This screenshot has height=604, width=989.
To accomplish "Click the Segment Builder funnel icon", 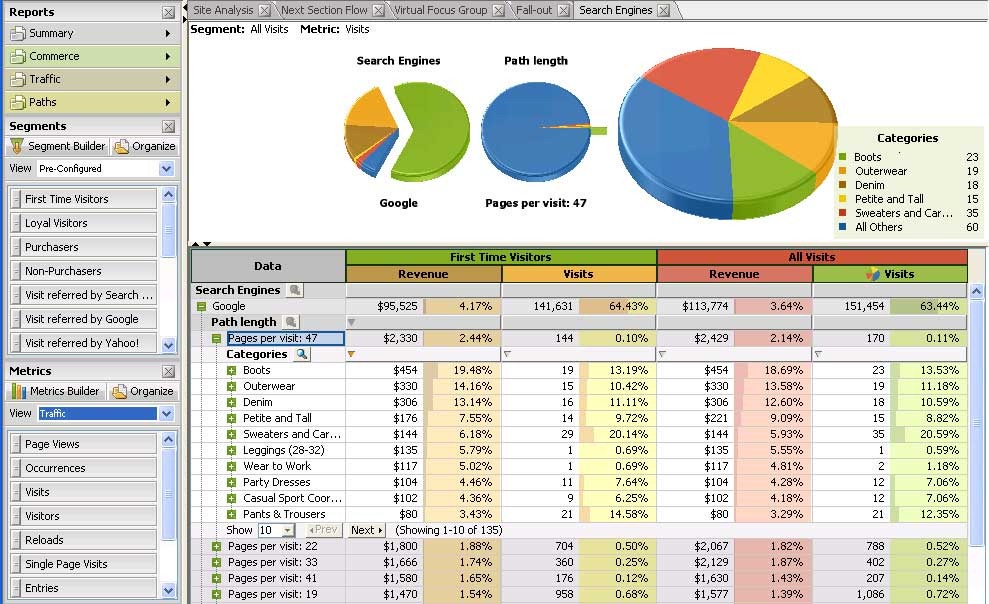I will pyautogui.click(x=17, y=146).
